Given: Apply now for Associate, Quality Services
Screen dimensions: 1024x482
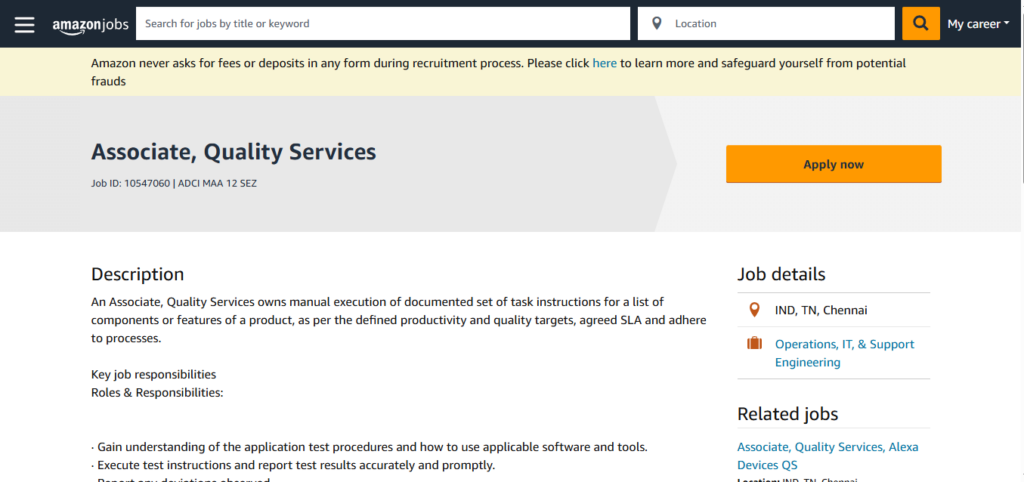Looking at the screenshot, I should click(x=833, y=164).
